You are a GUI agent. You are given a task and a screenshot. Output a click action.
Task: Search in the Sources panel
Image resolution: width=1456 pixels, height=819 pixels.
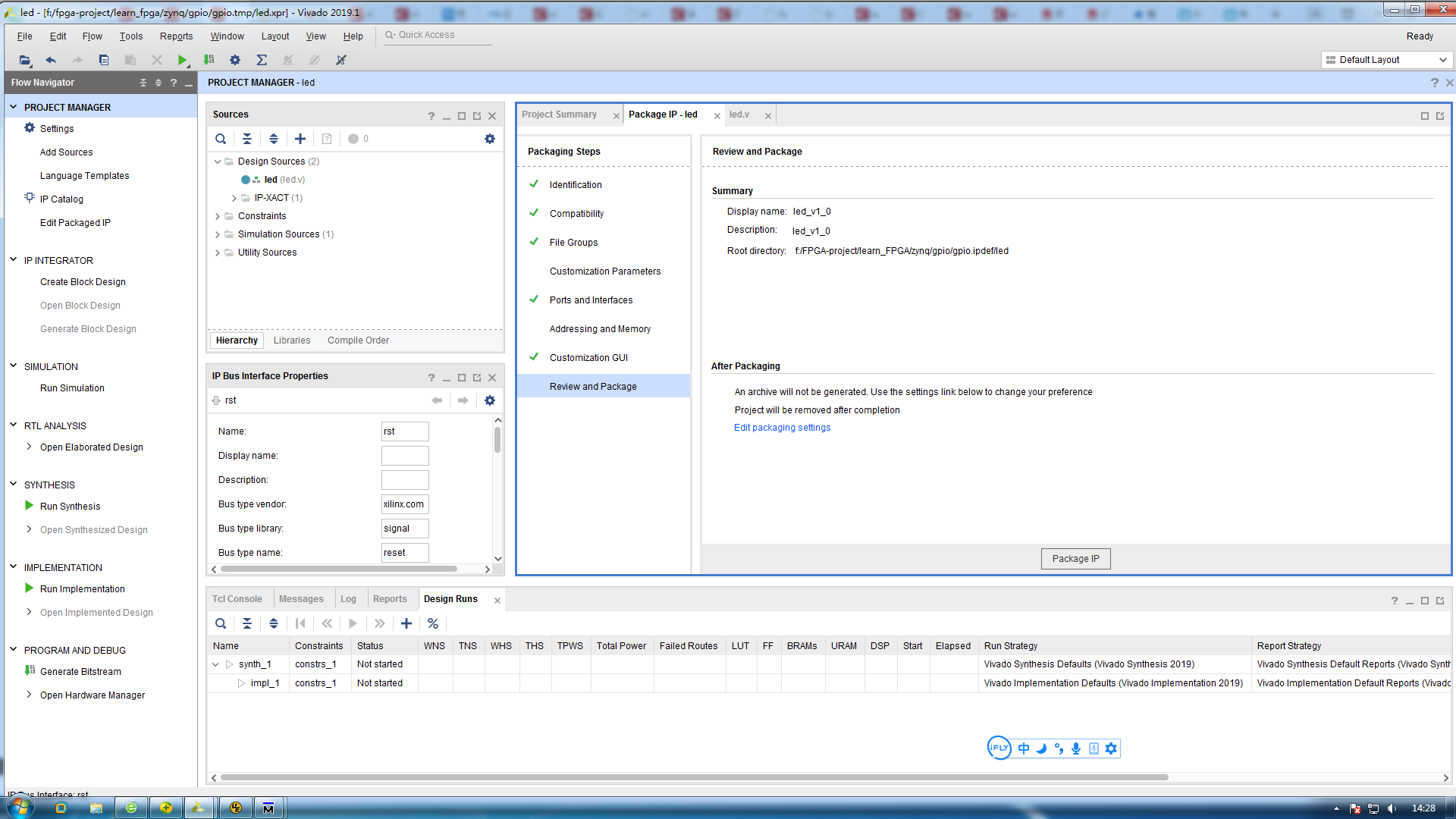(x=221, y=139)
